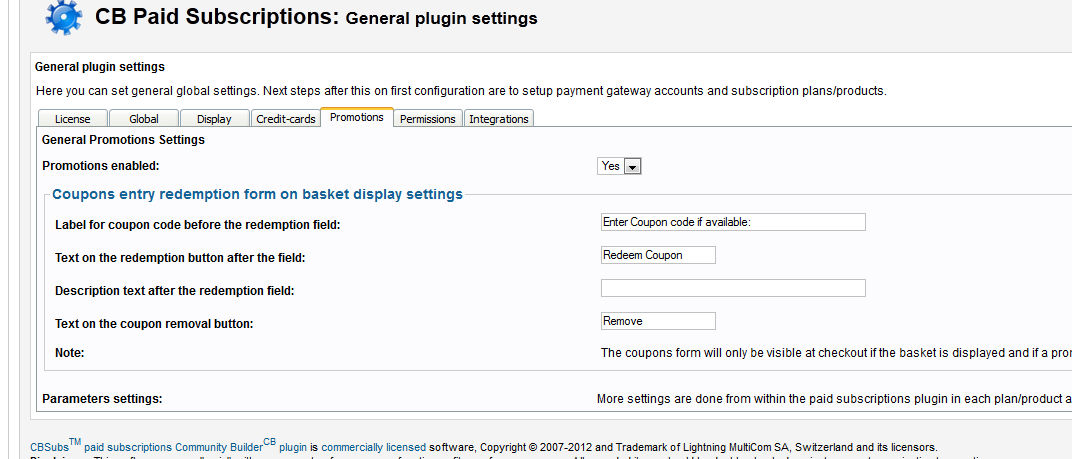Screen dimensions: 1072x459
Task: Open the Promotions enabled Yes dropdown
Action: (x=619, y=166)
